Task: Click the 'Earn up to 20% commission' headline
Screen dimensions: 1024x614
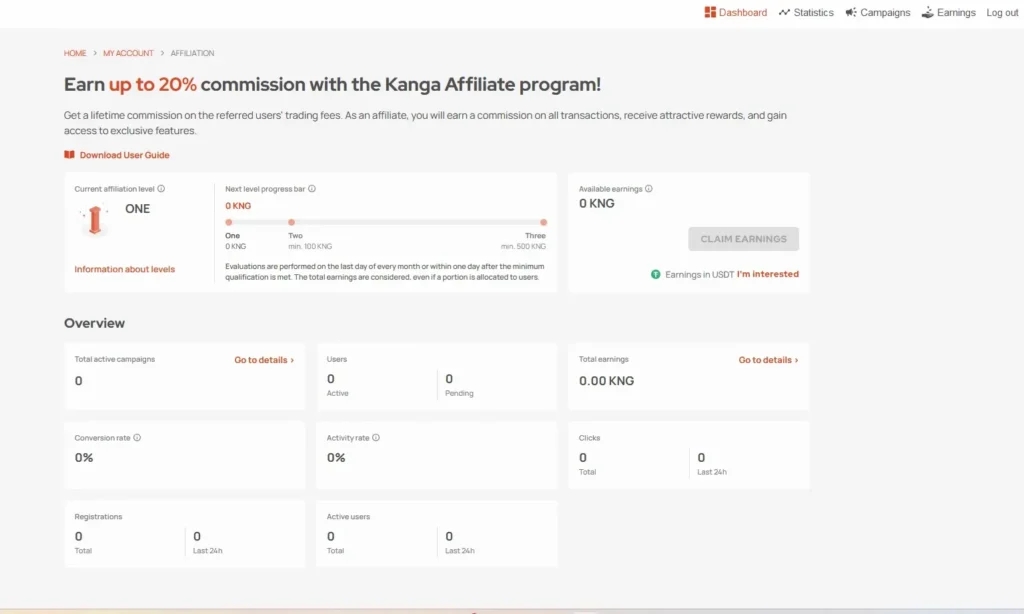Action: click(332, 84)
